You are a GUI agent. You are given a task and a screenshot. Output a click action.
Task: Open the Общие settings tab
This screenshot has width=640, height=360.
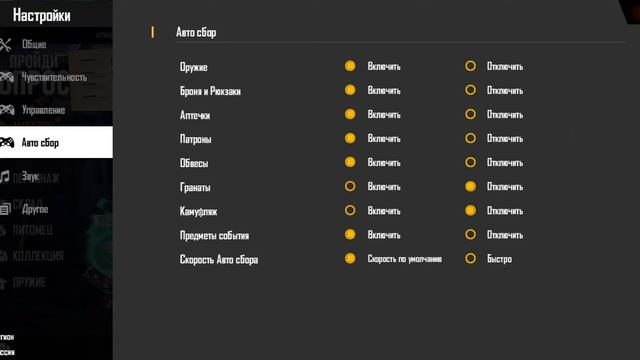56,44
